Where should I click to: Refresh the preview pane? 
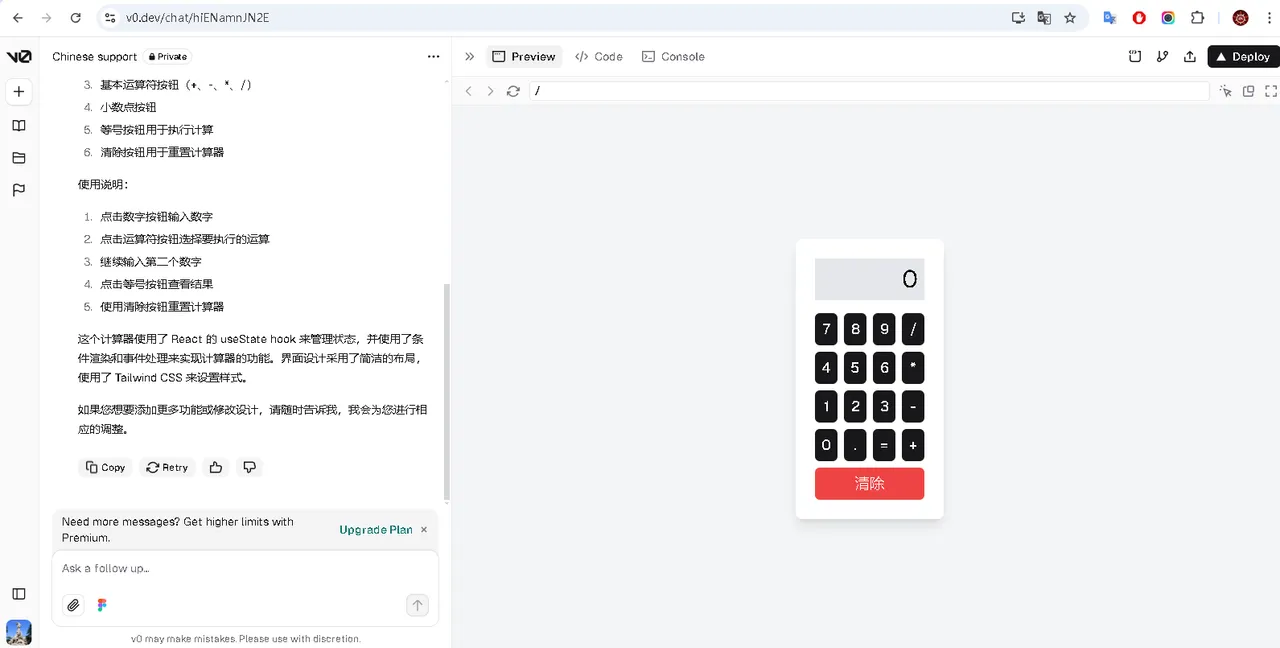coord(513,91)
